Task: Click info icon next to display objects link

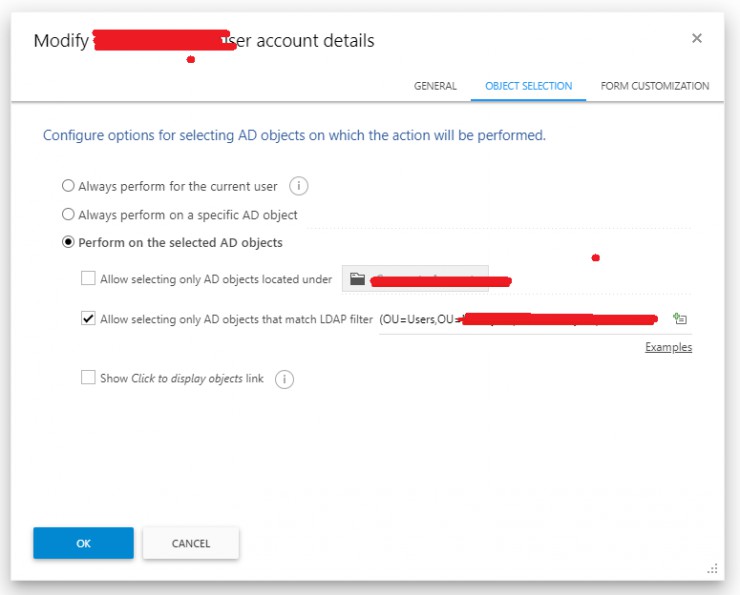Action: click(x=284, y=379)
